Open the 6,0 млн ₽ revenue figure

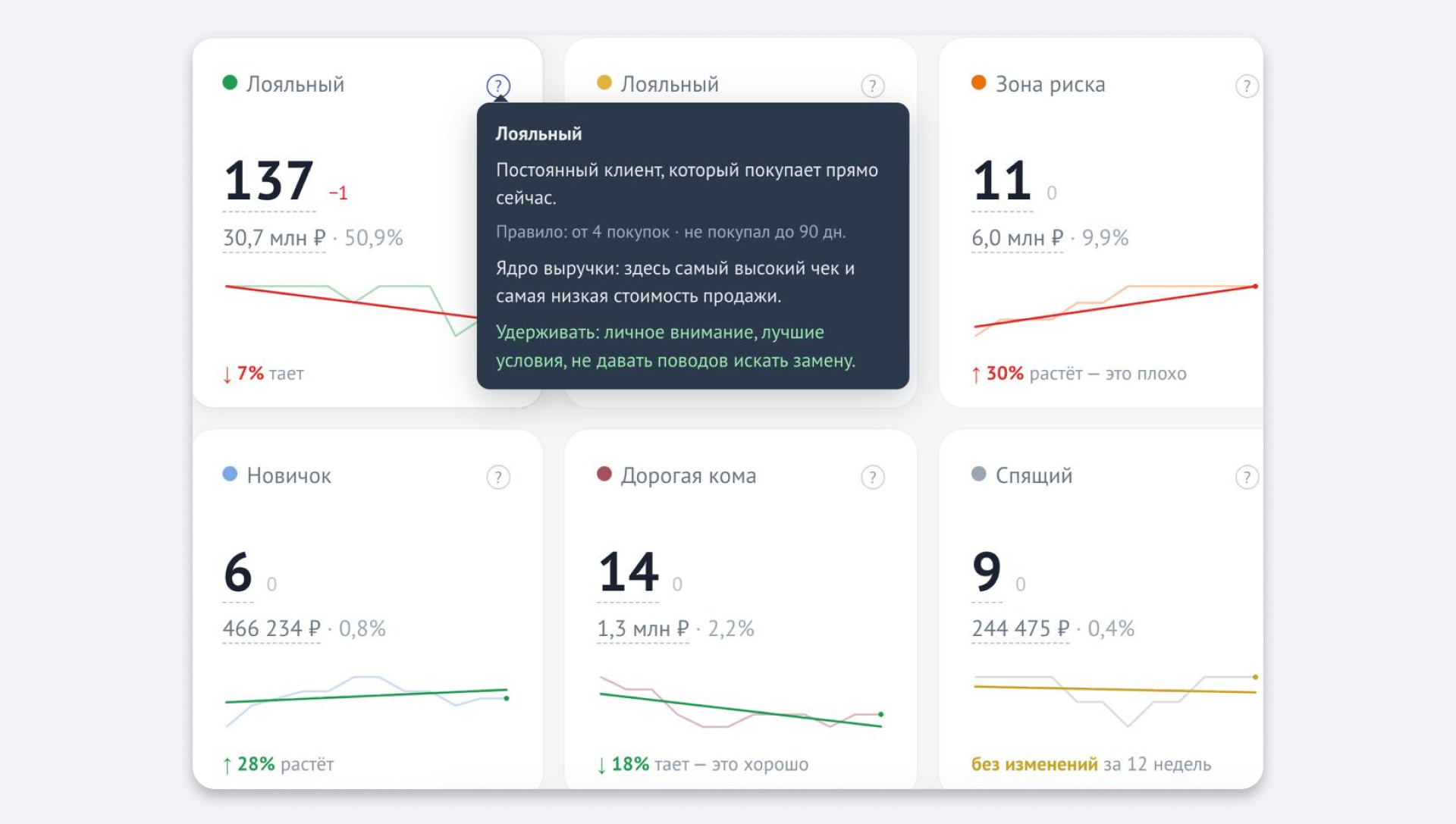[1018, 238]
